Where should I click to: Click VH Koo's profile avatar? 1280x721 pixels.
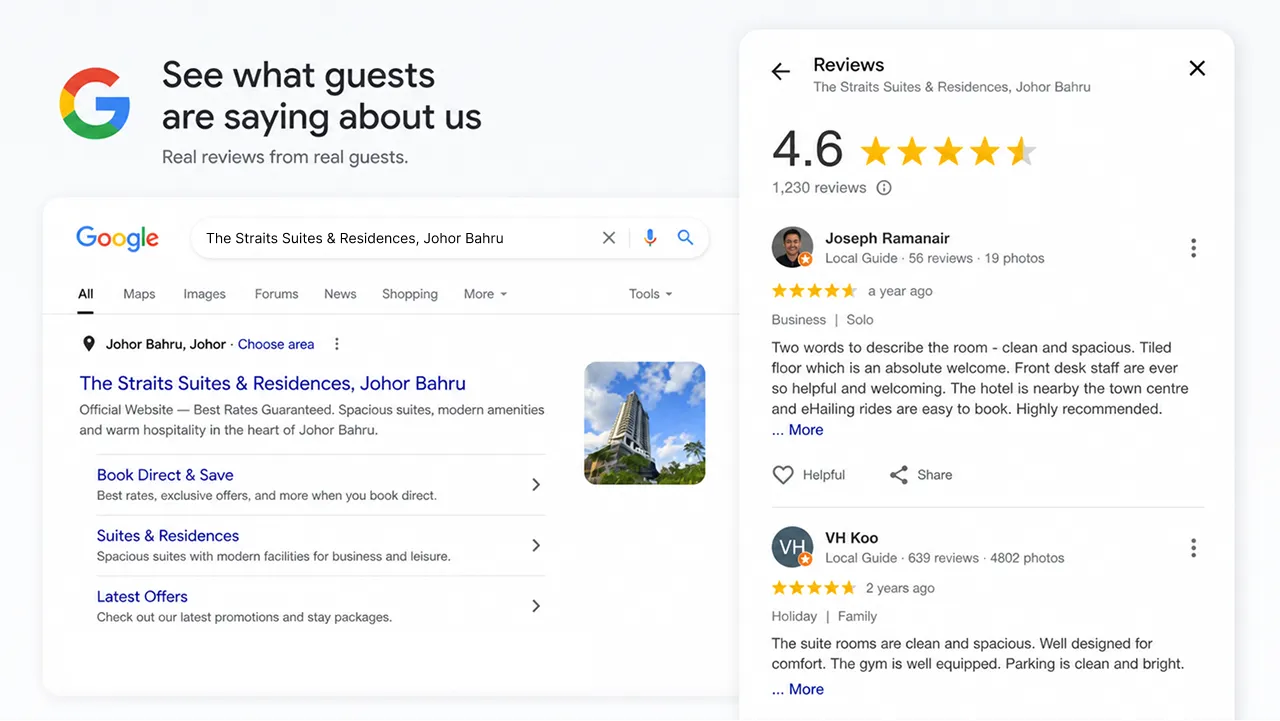(x=792, y=547)
